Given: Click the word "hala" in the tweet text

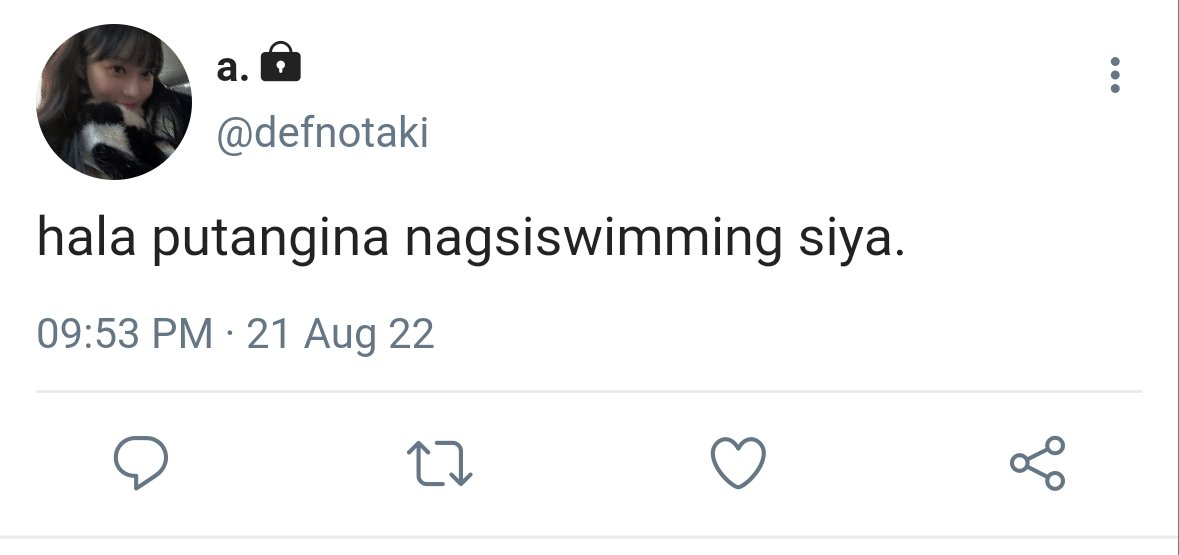Looking at the screenshot, I should coord(86,236).
